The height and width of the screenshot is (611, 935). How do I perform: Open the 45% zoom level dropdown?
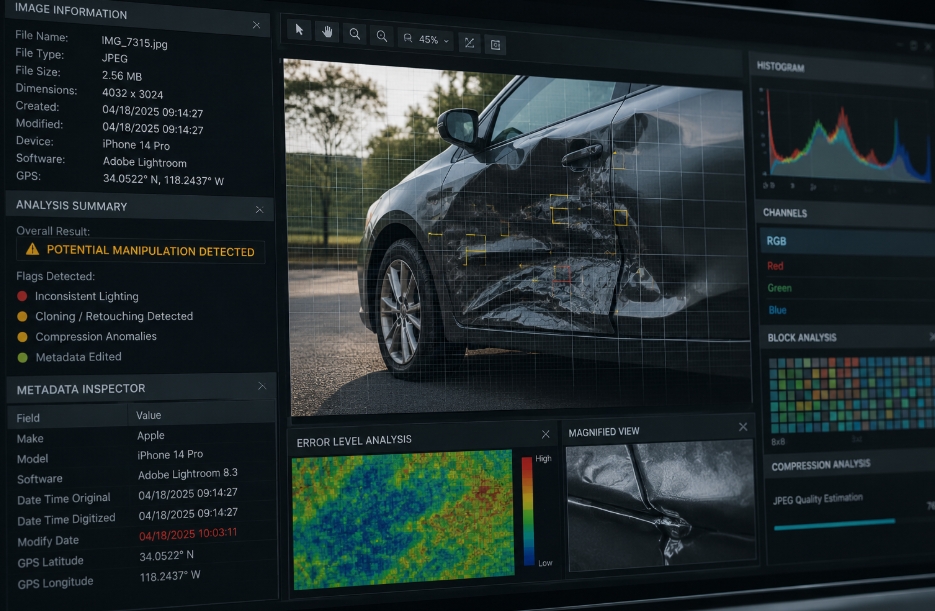[x=427, y=39]
